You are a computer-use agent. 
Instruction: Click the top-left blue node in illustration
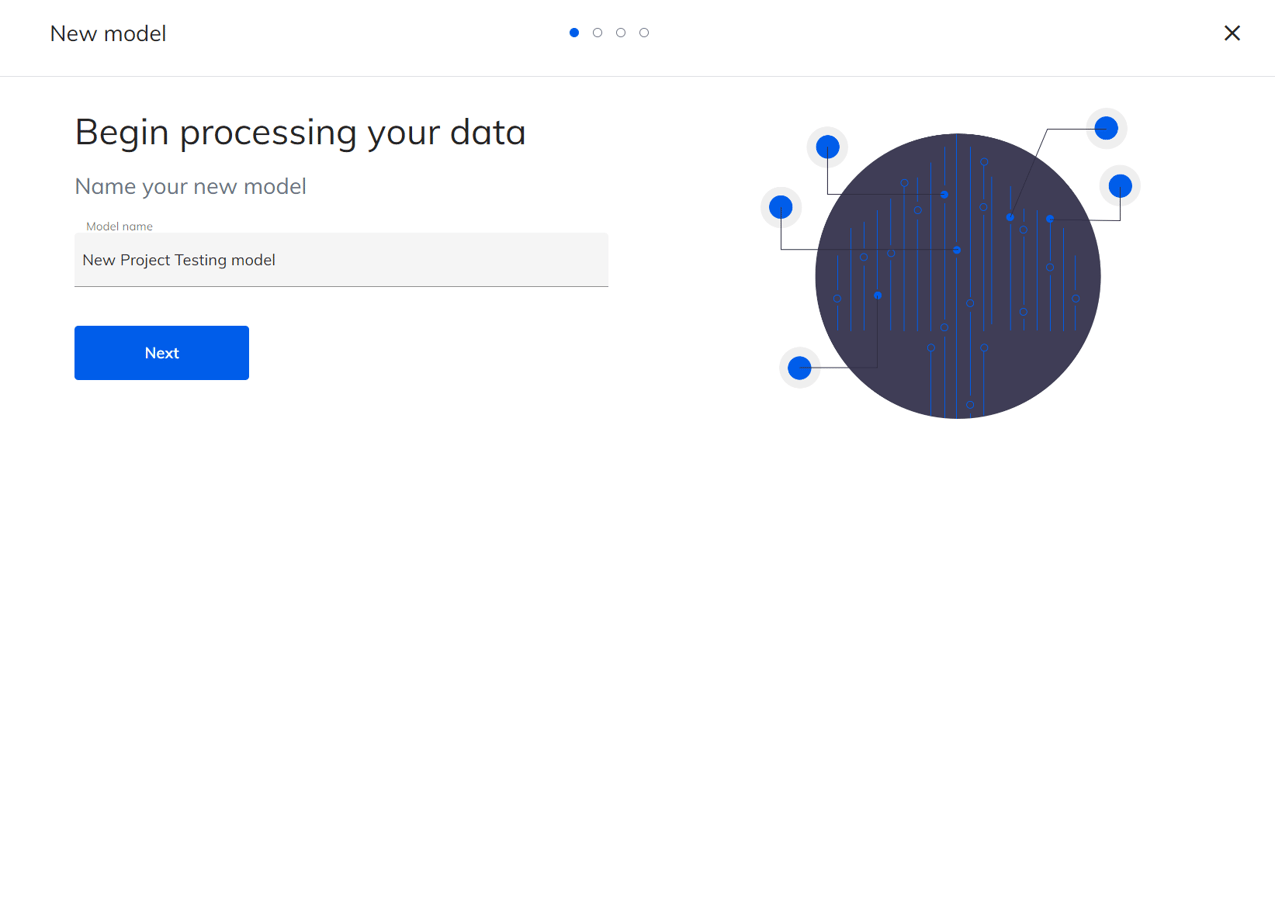coord(827,148)
